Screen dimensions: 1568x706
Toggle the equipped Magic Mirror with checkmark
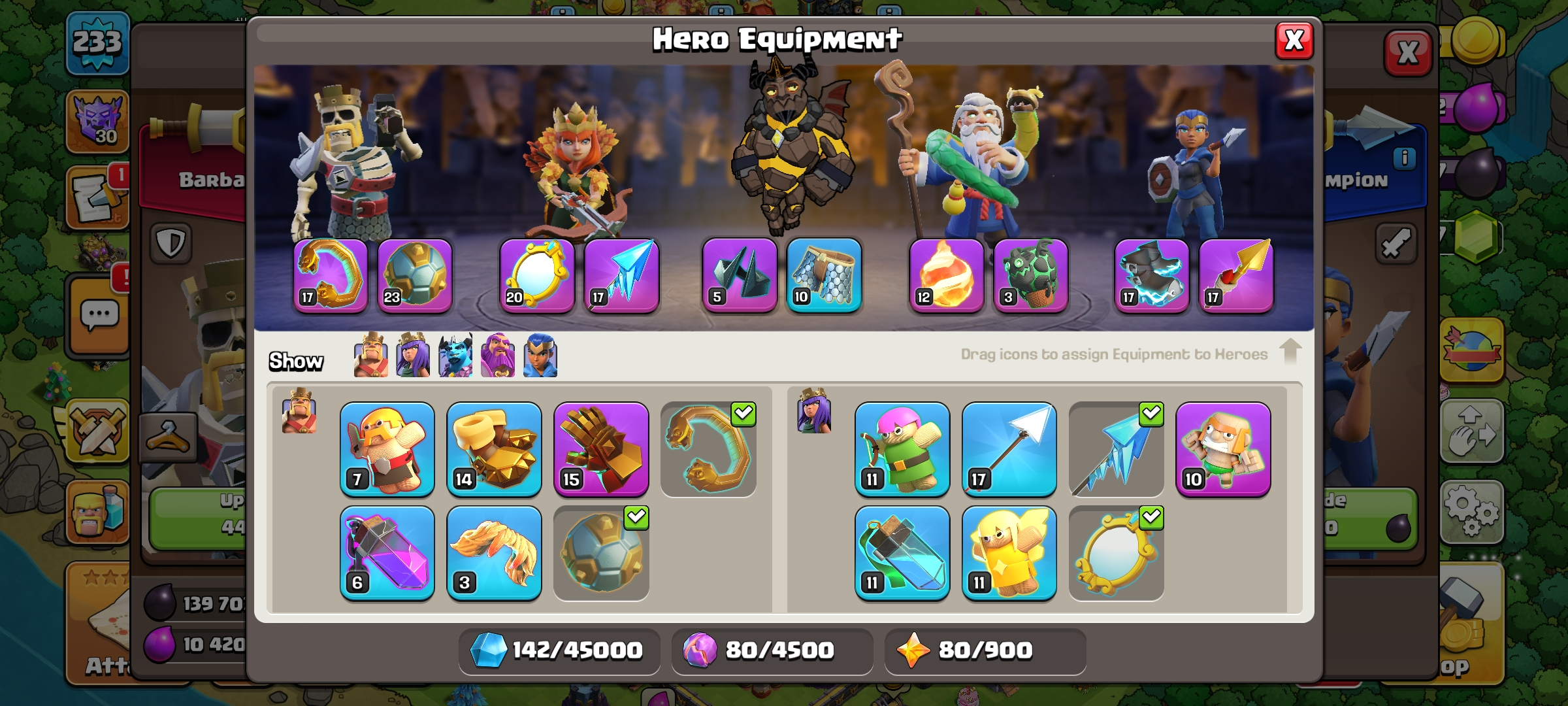click(x=1116, y=553)
